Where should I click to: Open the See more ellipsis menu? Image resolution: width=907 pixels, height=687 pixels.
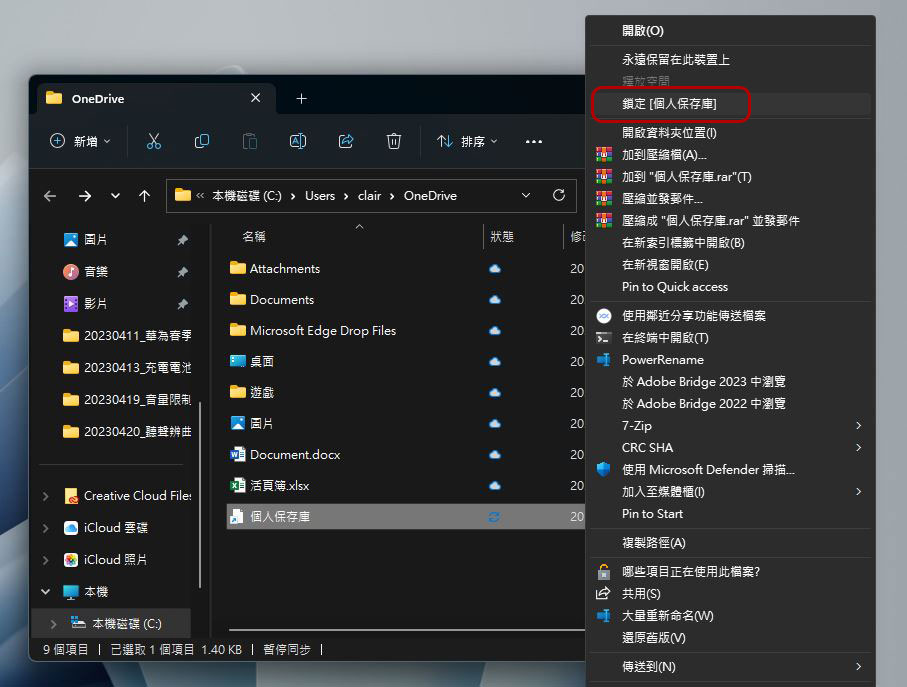coord(533,141)
